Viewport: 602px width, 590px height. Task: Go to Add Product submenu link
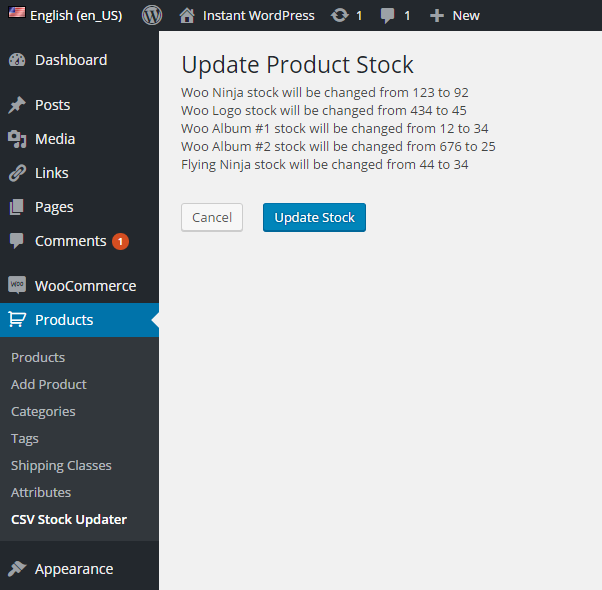click(x=49, y=384)
